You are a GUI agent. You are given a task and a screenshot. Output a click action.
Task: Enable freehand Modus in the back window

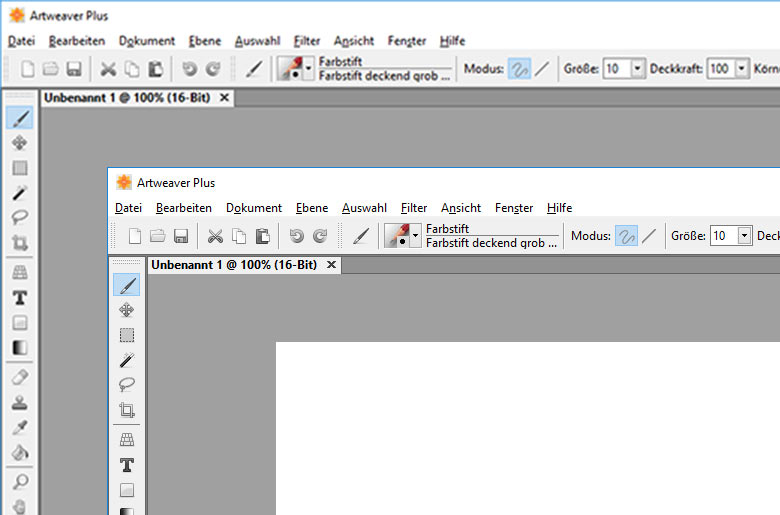point(519,69)
